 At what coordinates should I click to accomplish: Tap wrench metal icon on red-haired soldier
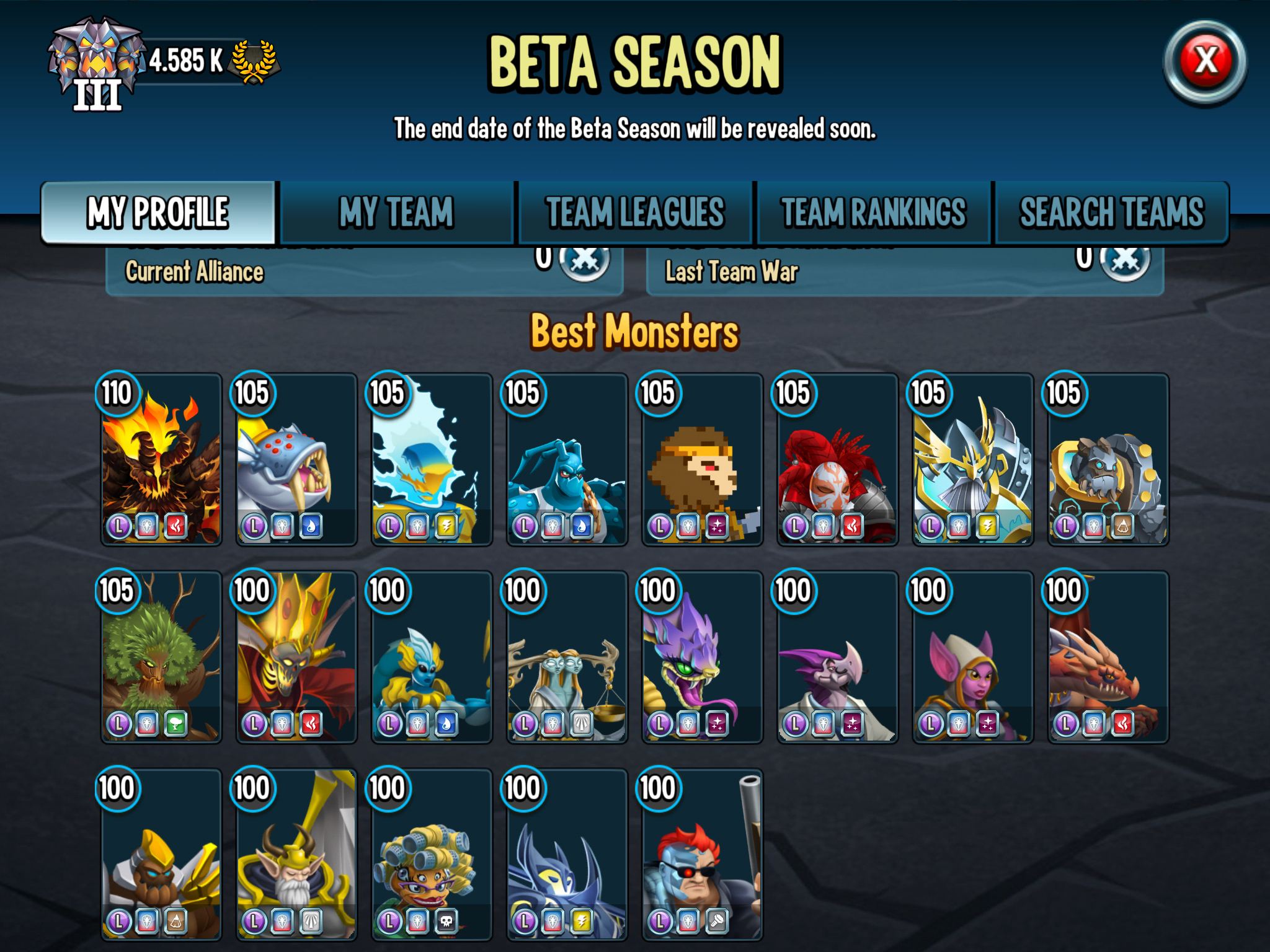(717, 922)
